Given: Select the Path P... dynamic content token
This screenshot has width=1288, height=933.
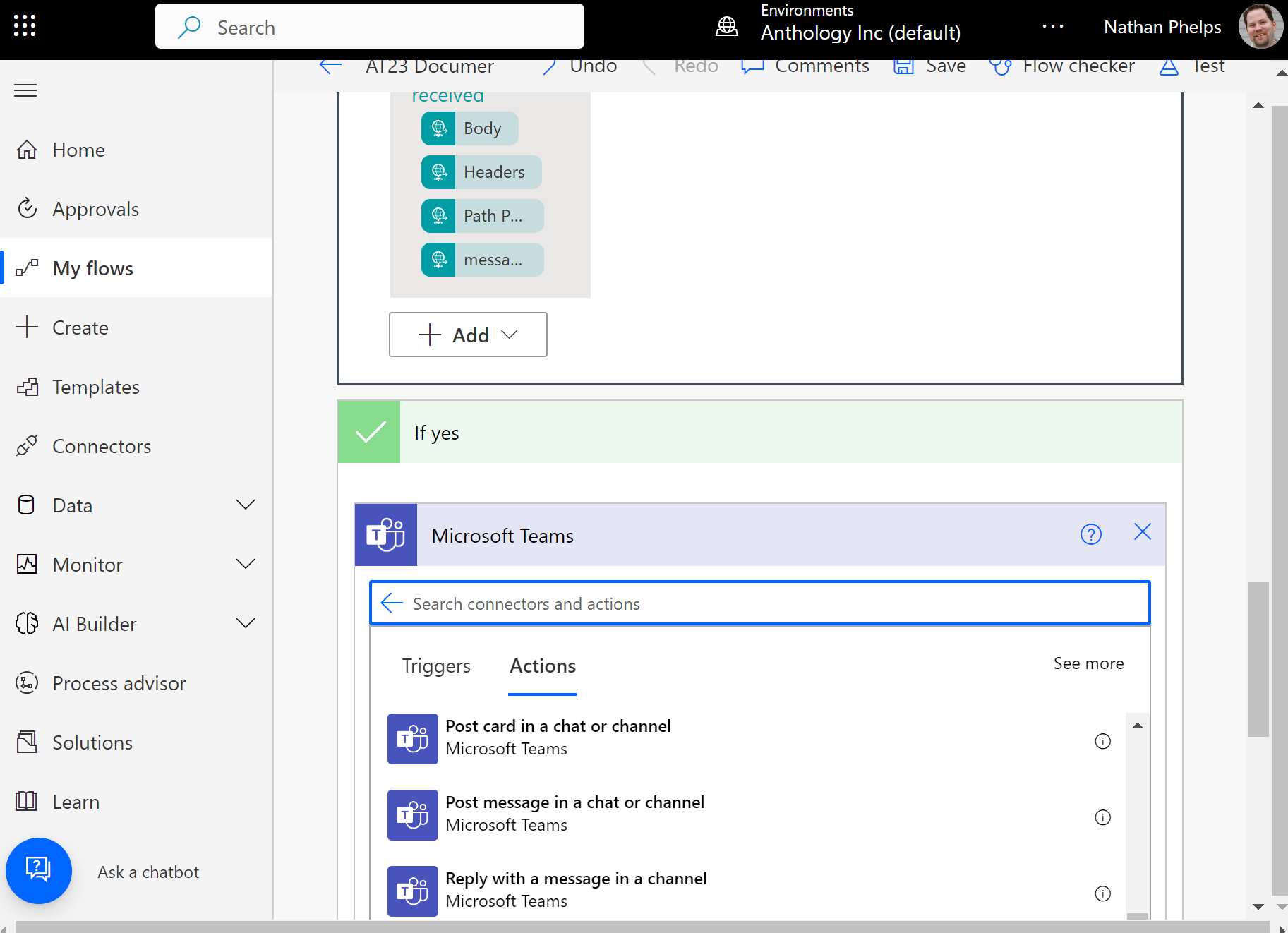Looking at the screenshot, I should coord(483,216).
